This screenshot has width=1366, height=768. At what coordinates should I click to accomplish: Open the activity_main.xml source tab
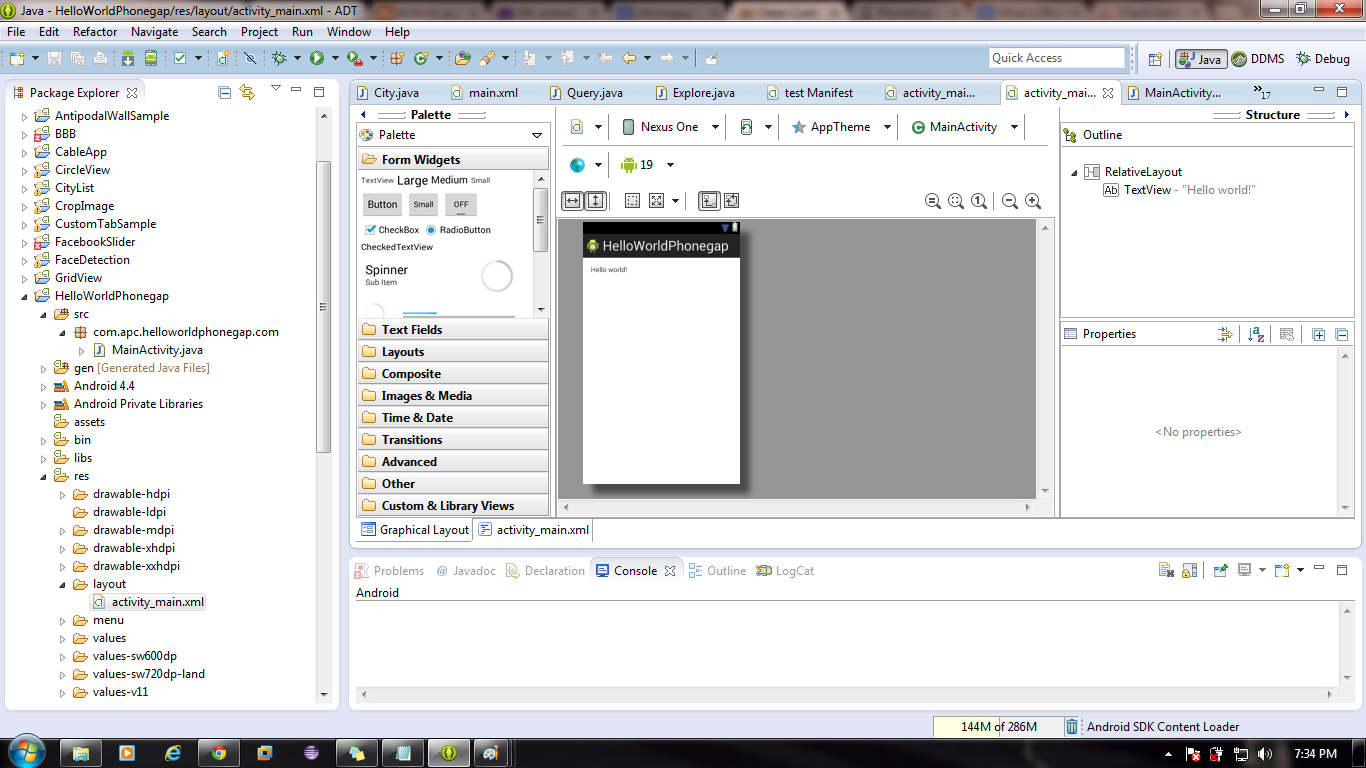tap(534, 530)
